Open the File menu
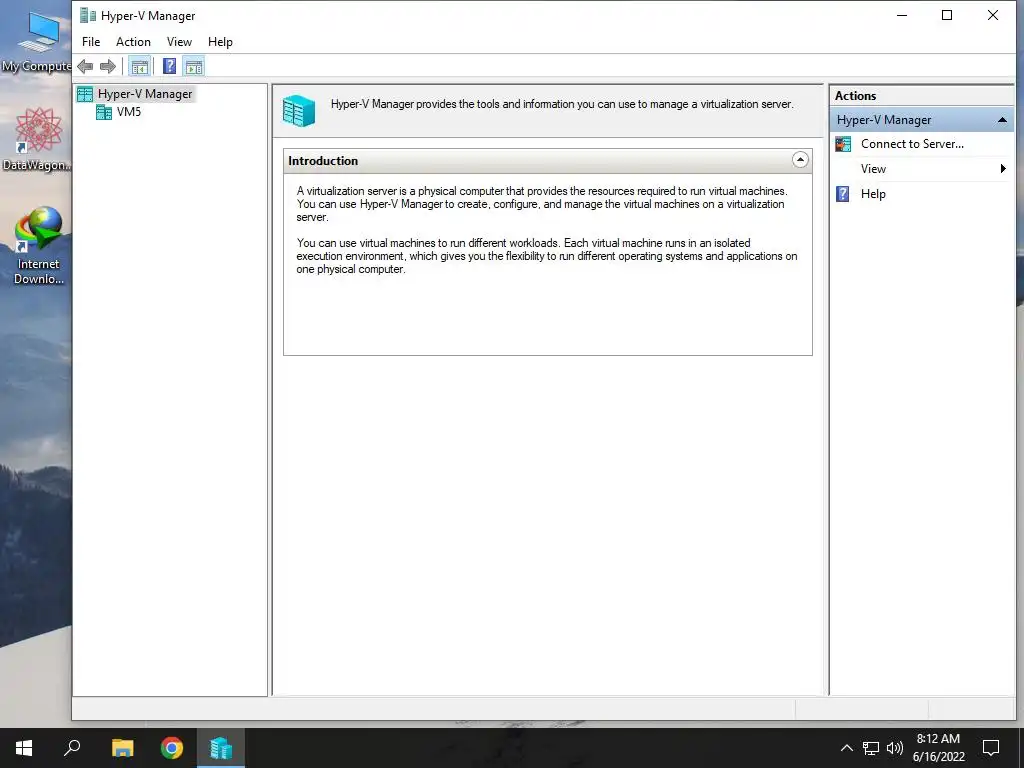This screenshot has height=768, width=1024. [x=91, y=42]
